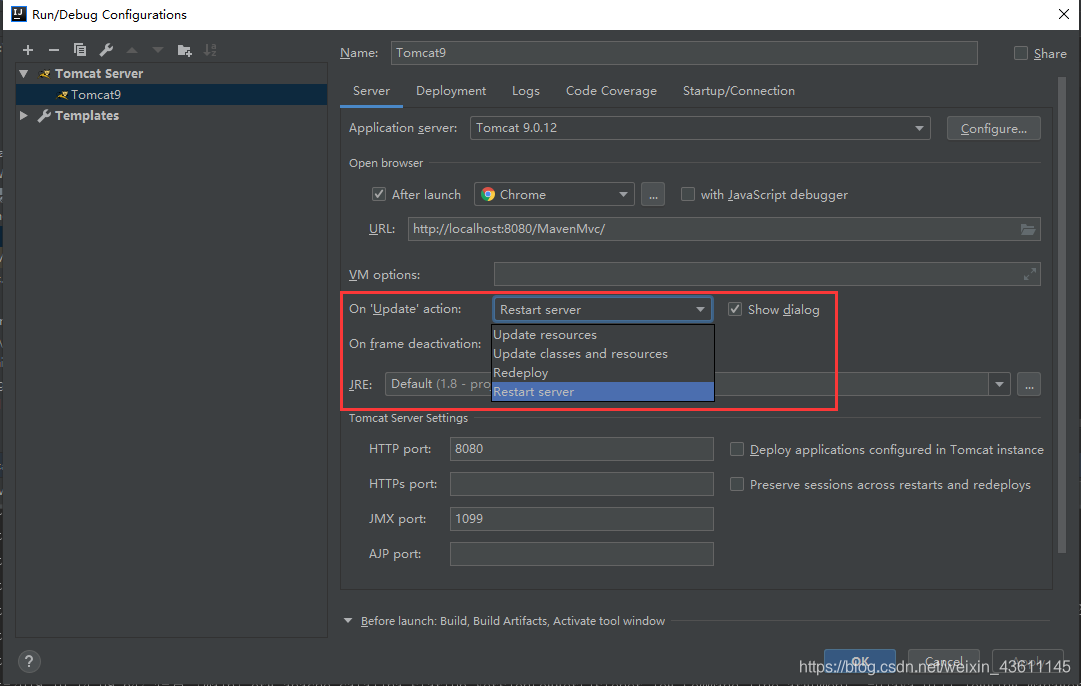Copy the configuration using the duplicate icon
1081x686 pixels.
(x=80, y=50)
